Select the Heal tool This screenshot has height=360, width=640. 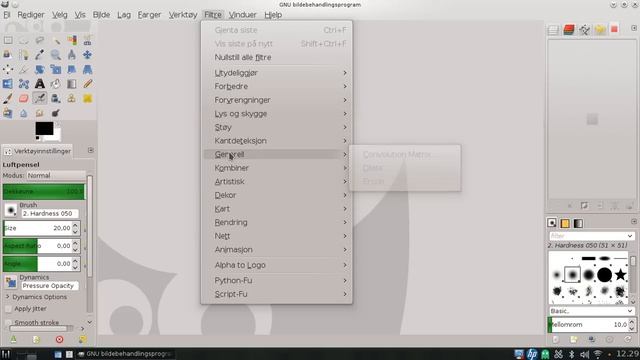tap(87, 98)
